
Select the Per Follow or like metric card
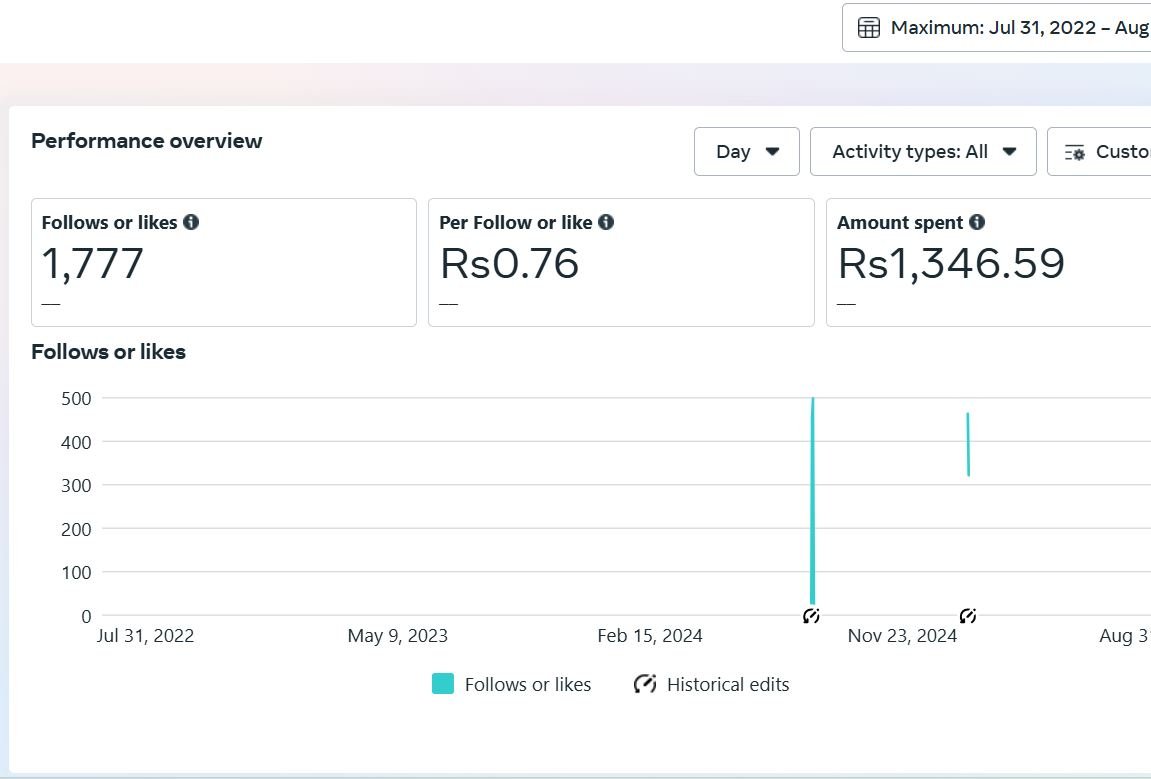coord(620,262)
